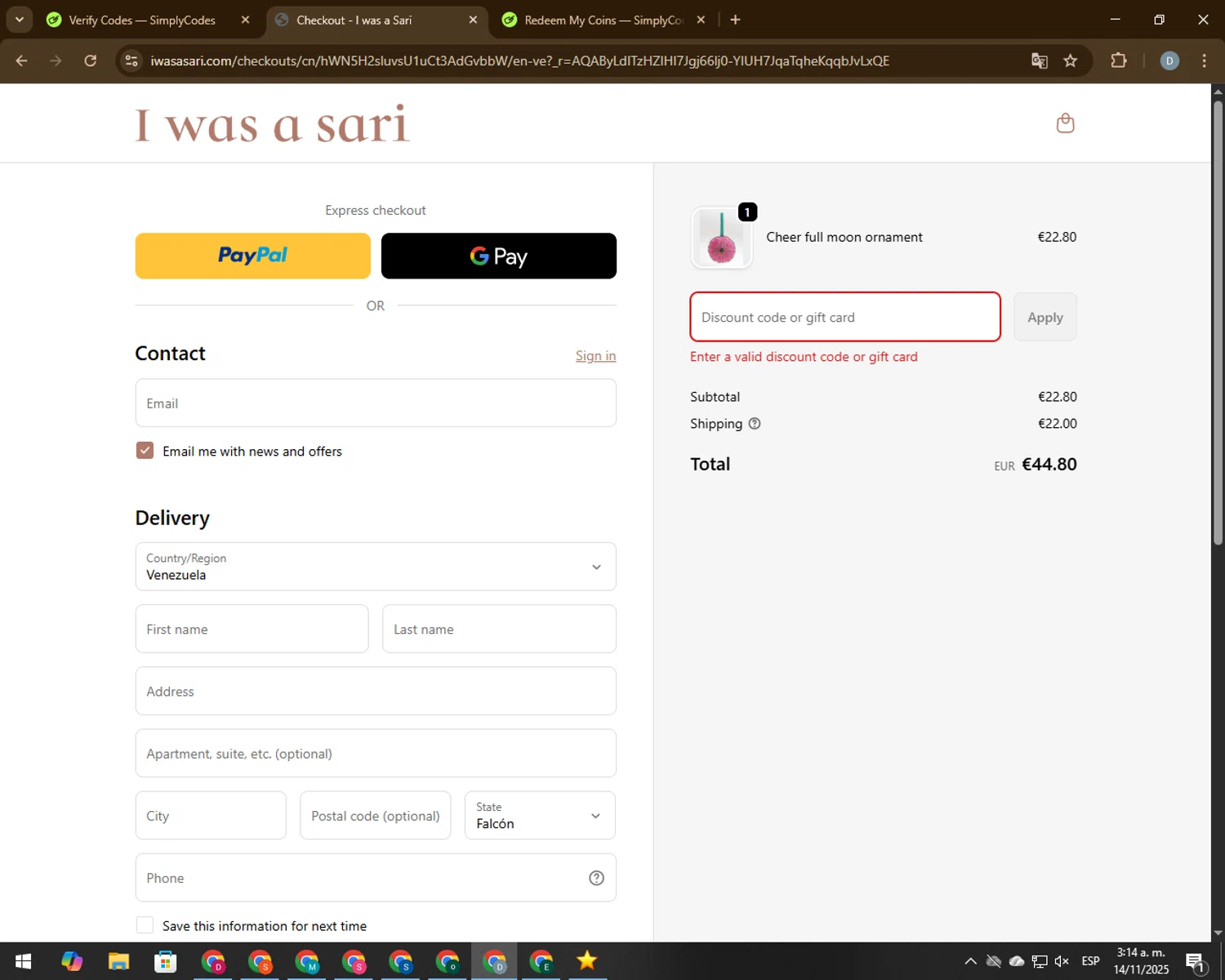Image resolution: width=1225 pixels, height=980 pixels.
Task: Open a new browser tab
Action: [735, 20]
